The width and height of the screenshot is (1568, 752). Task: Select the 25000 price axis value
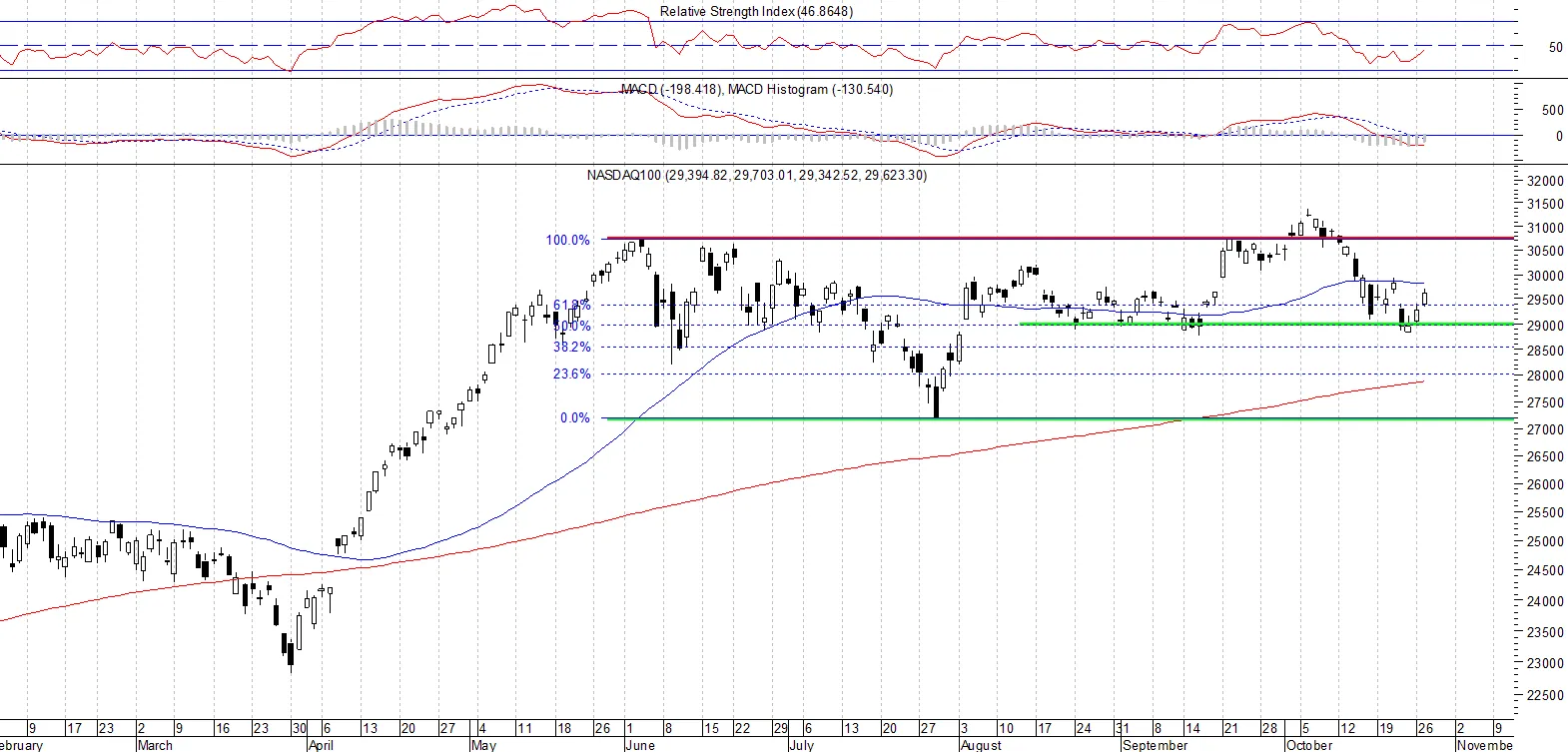click(x=1545, y=542)
